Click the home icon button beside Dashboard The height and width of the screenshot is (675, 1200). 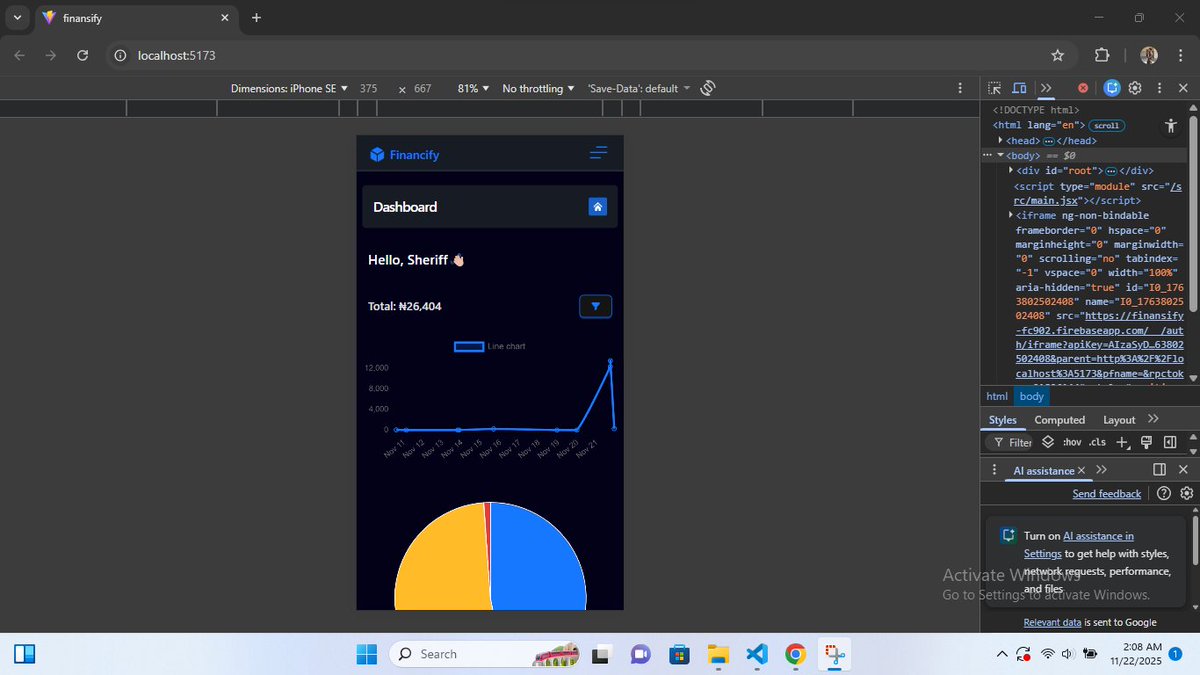[597, 207]
